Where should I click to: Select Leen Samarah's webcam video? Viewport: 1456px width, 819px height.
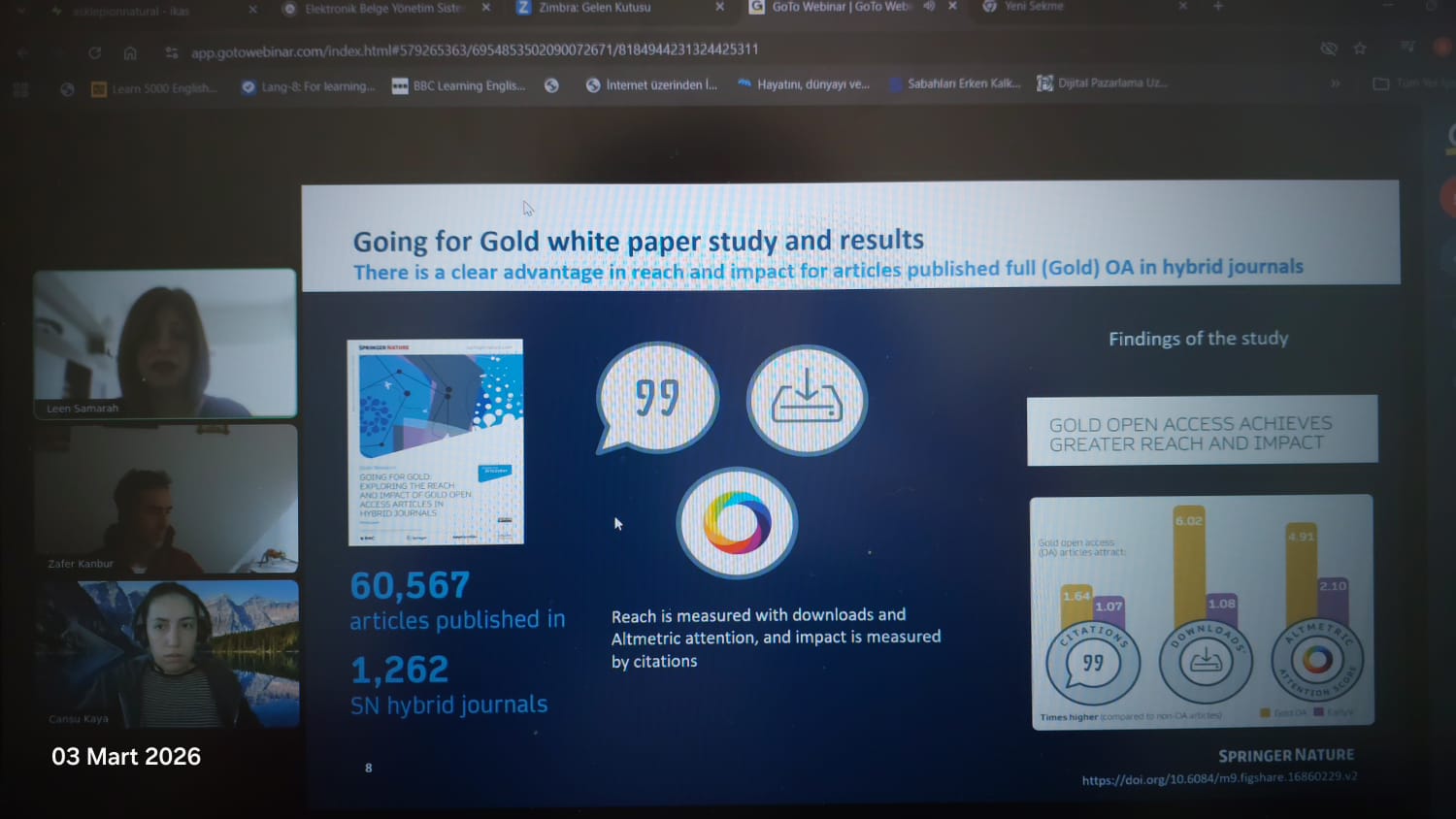(165, 343)
